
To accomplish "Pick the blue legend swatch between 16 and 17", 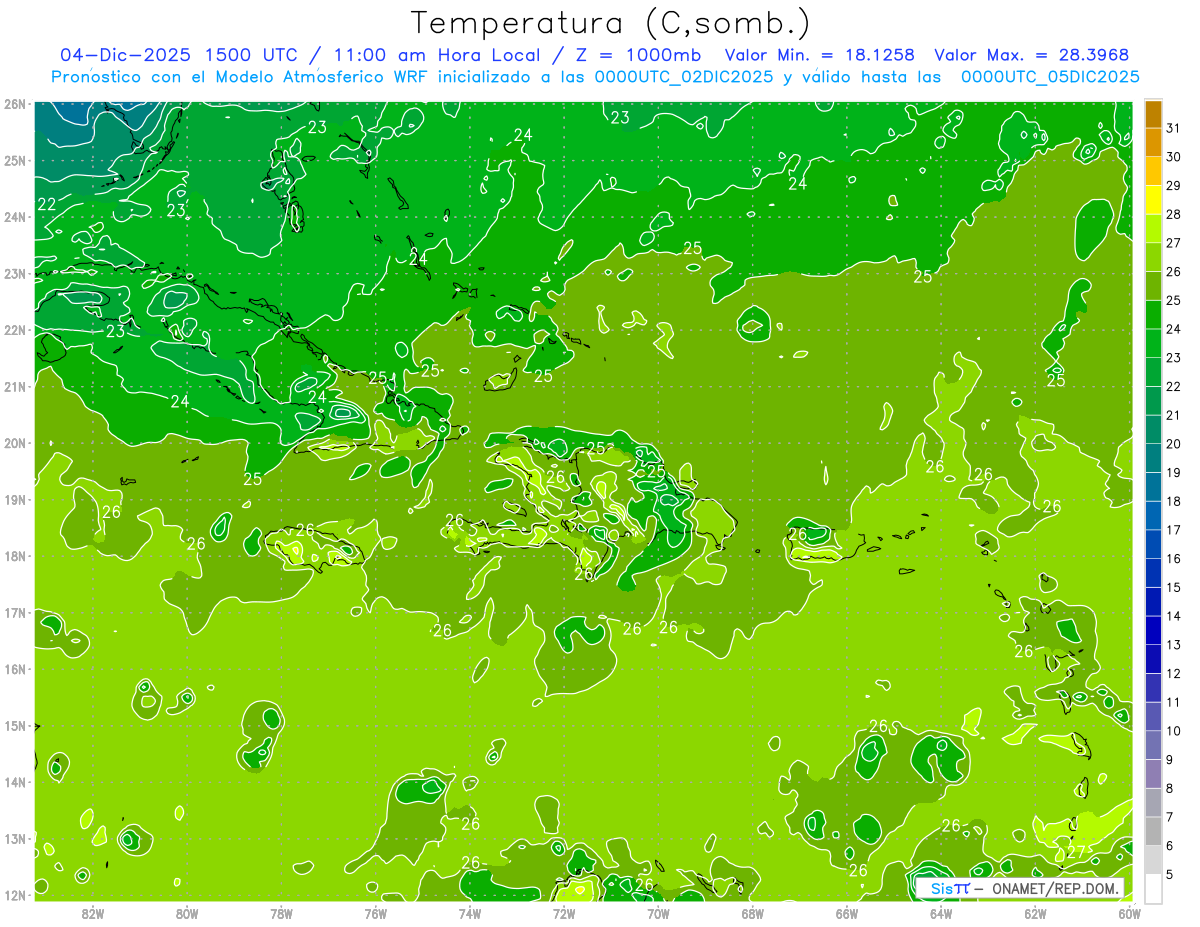I will (x=1153, y=544).
